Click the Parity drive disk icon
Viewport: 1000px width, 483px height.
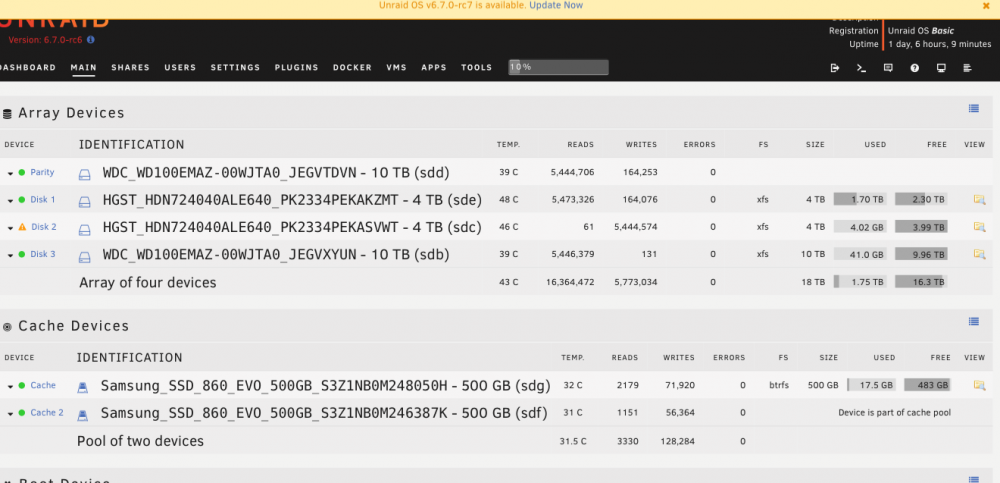[84, 174]
